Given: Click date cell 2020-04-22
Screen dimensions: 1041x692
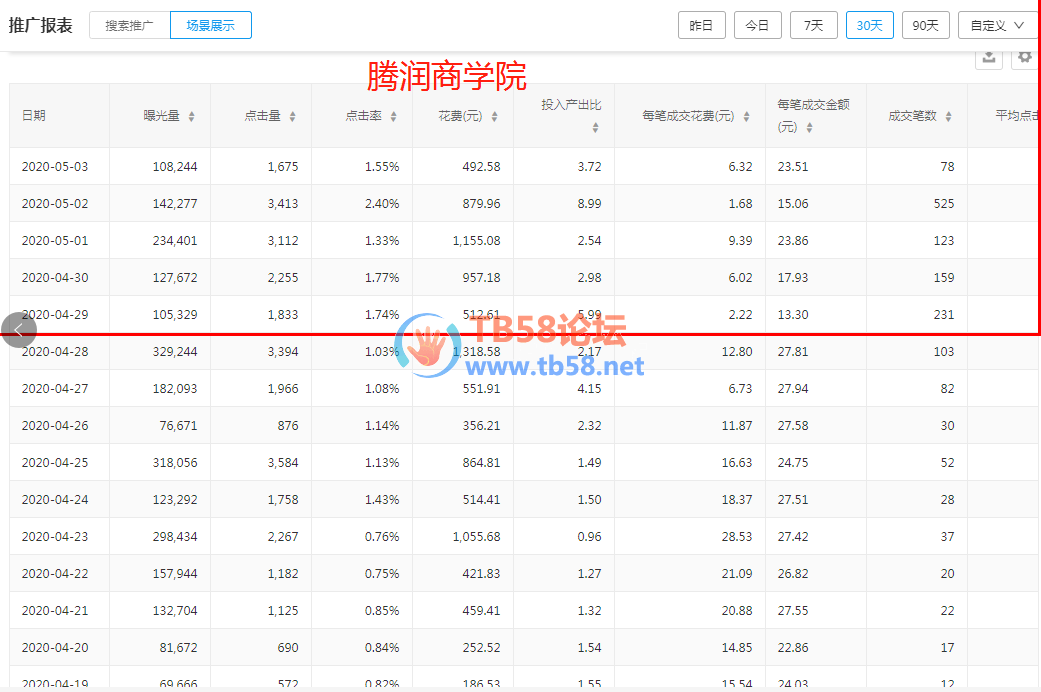Looking at the screenshot, I should tap(55, 574).
